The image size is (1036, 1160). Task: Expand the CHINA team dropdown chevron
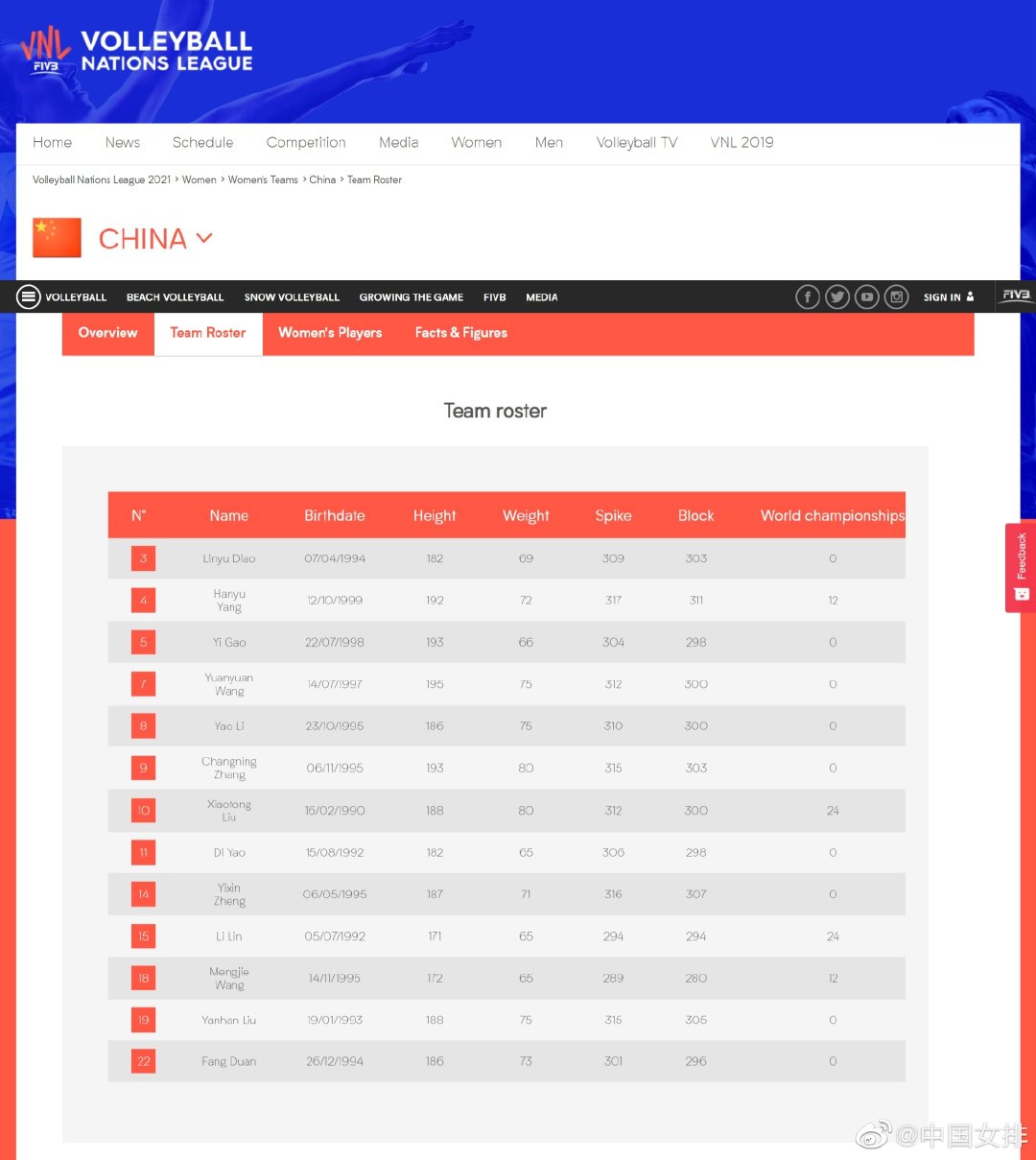coord(204,238)
